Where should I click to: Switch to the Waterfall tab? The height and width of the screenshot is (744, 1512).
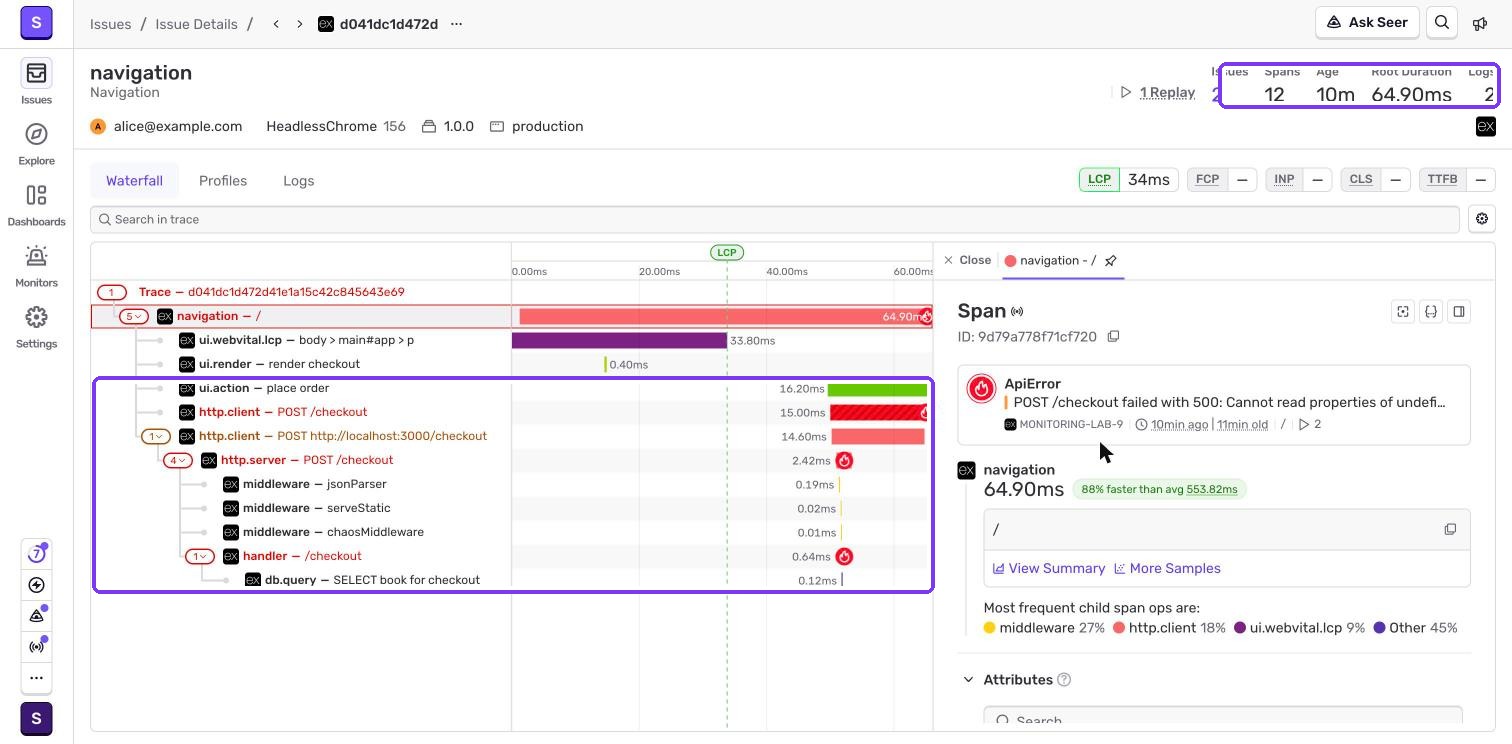134,180
